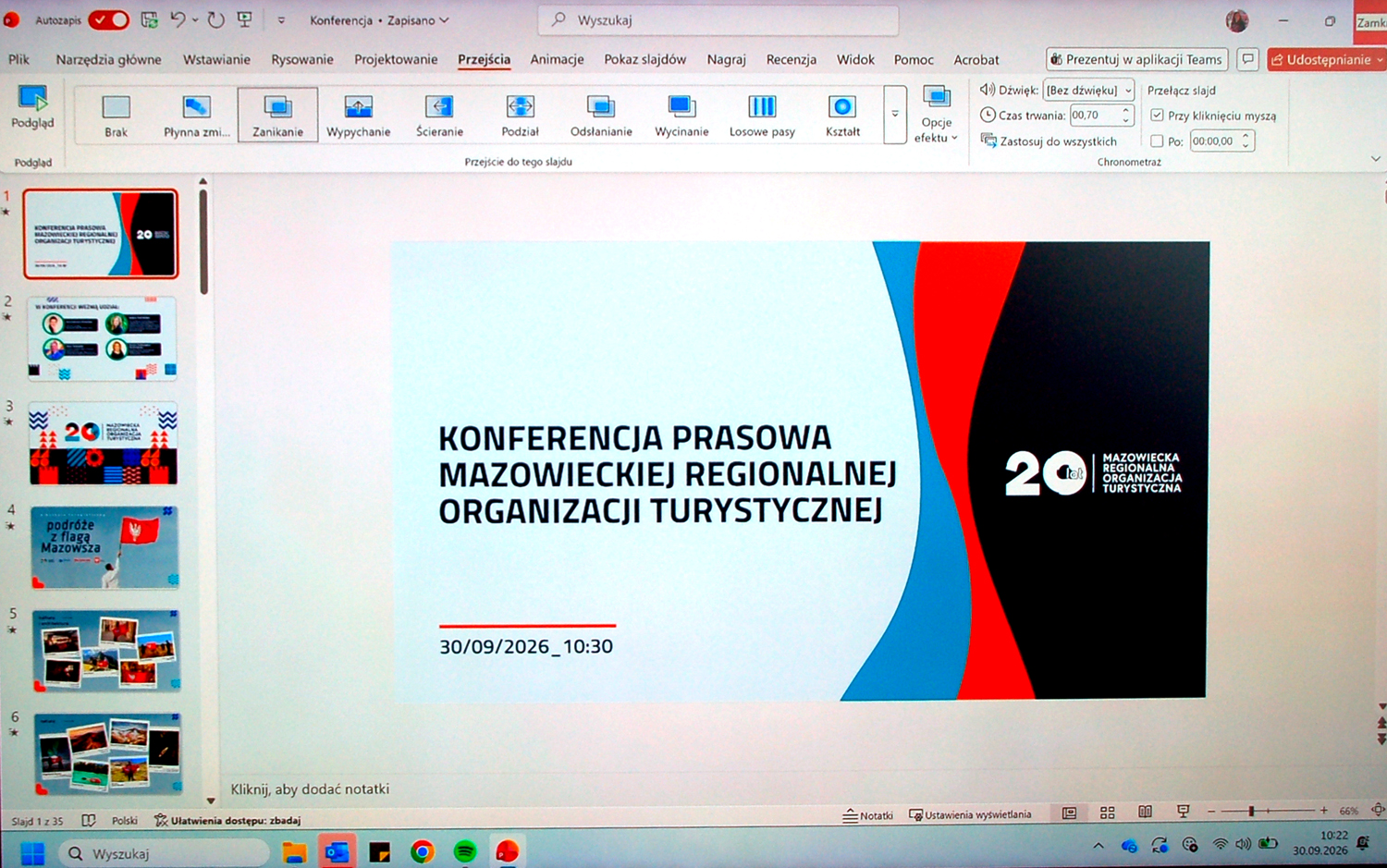The image size is (1387, 868).
Task: Click the Polski language indicator
Action: 125,821
